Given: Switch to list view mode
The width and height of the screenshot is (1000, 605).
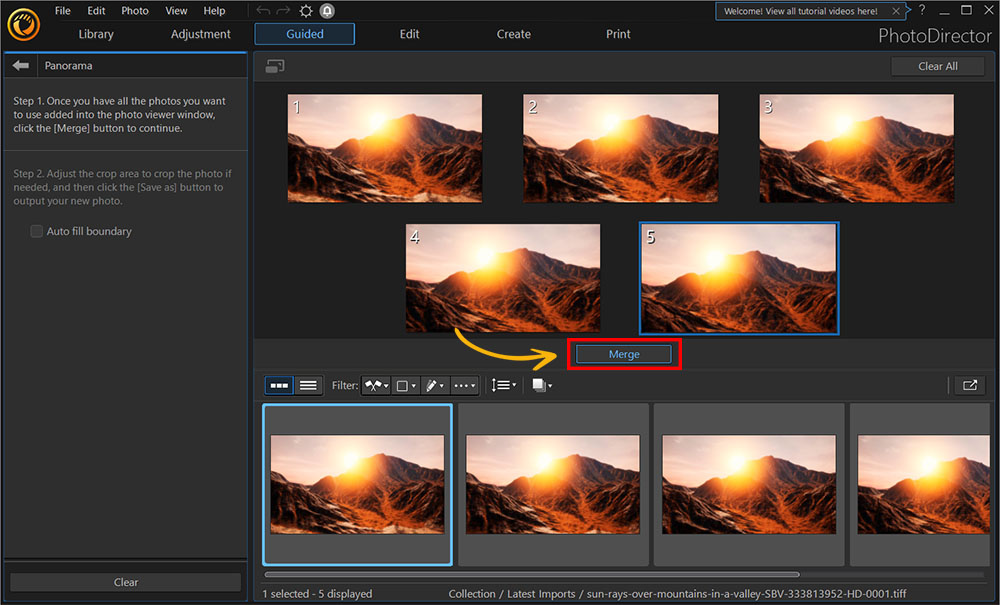Looking at the screenshot, I should click(x=308, y=385).
